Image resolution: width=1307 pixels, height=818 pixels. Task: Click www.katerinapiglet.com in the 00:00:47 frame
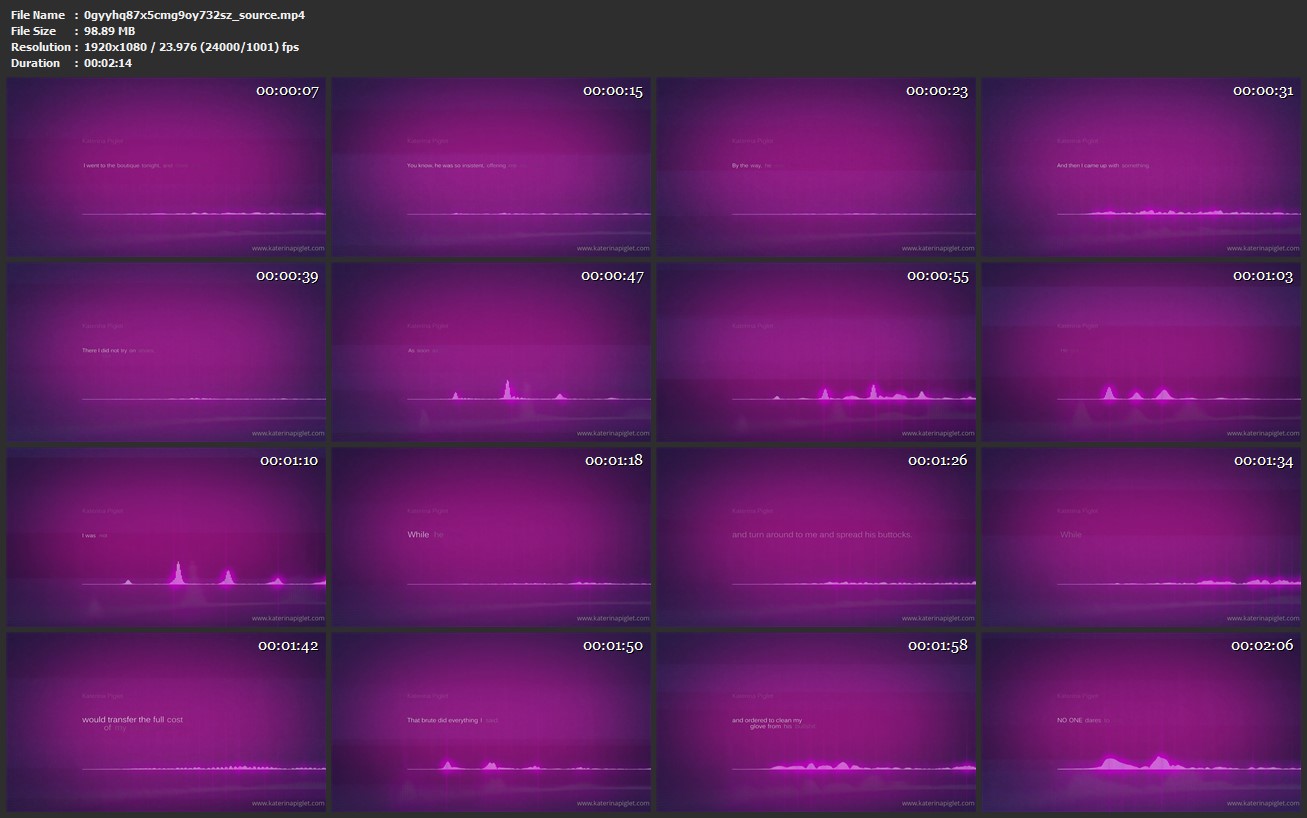tap(613, 433)
